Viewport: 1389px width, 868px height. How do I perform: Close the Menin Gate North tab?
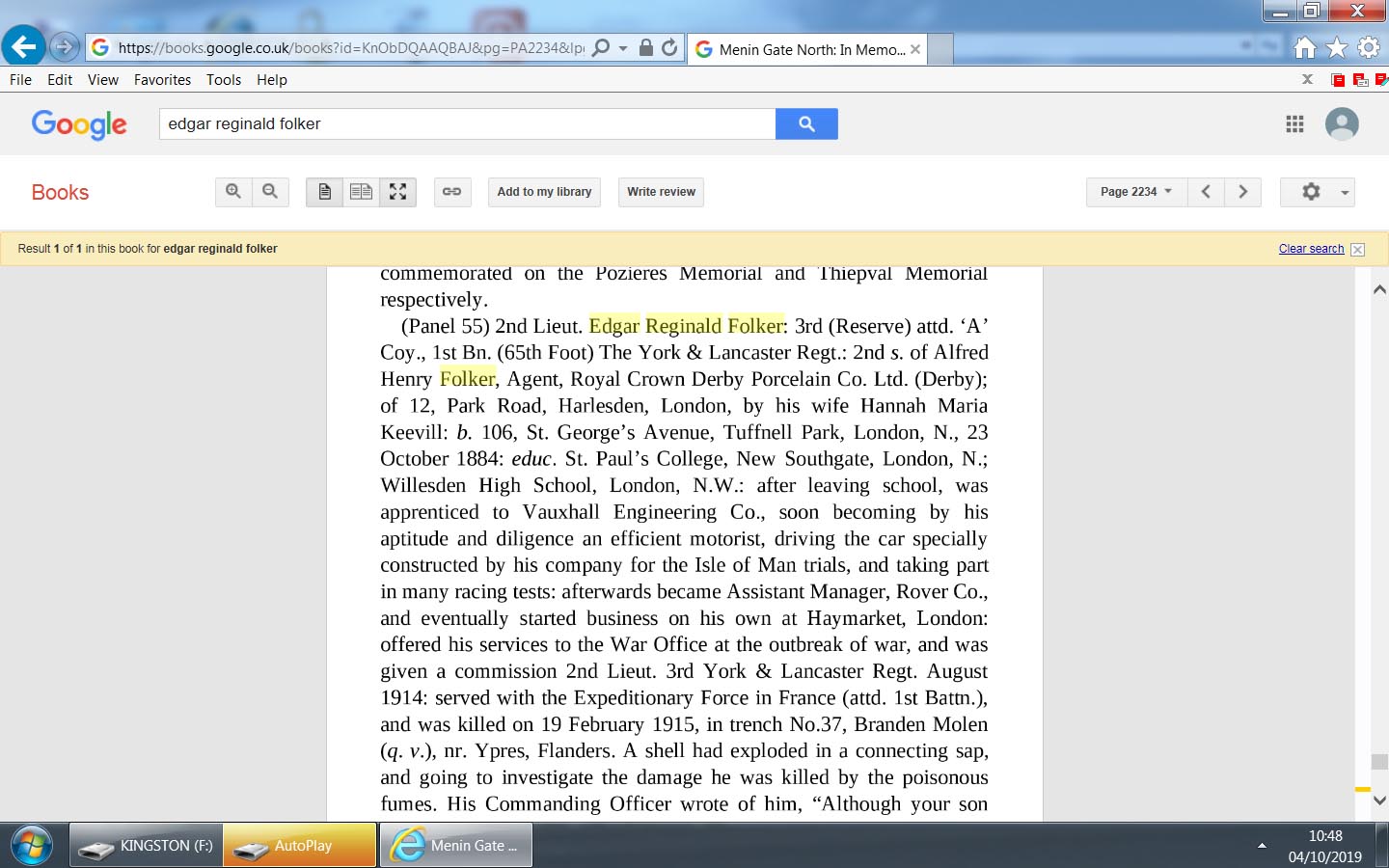(915, 49)
